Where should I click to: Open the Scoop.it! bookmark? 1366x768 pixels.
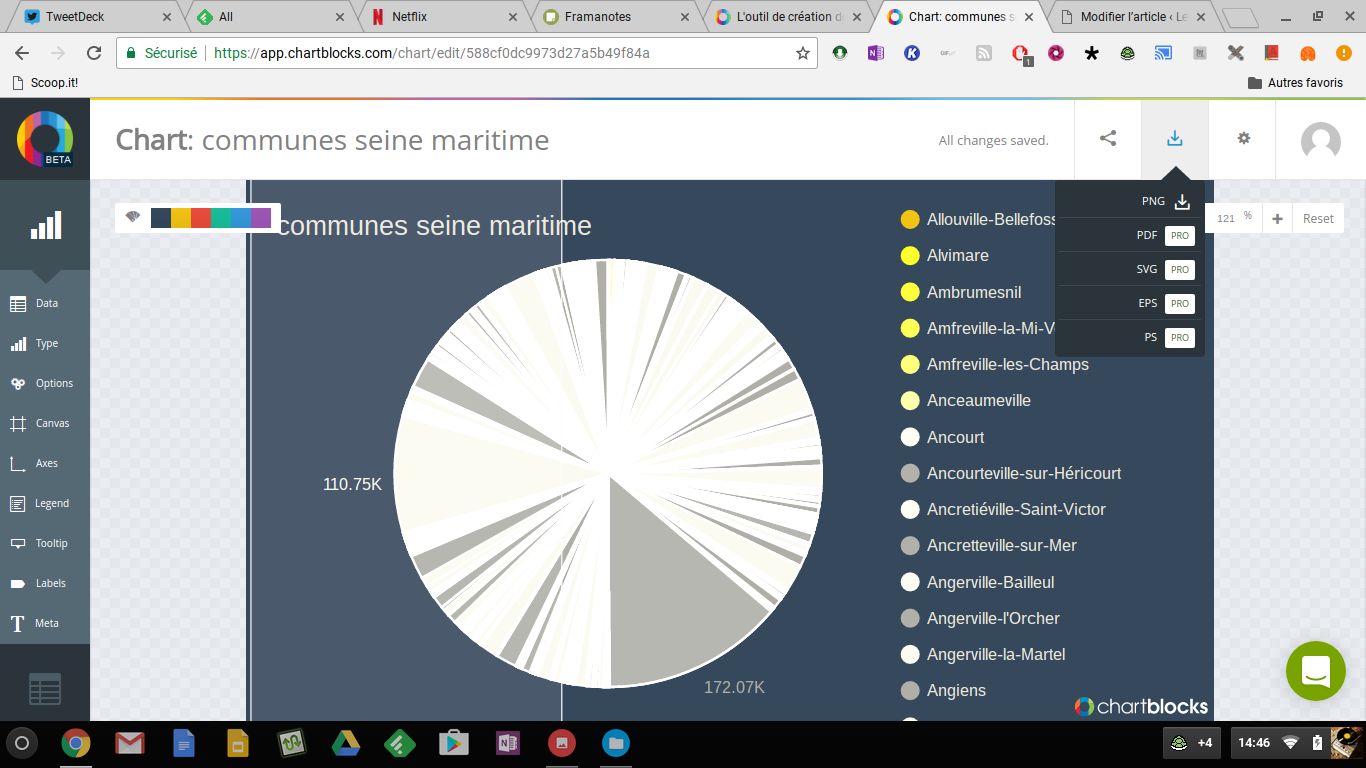[x=45, y=83]
